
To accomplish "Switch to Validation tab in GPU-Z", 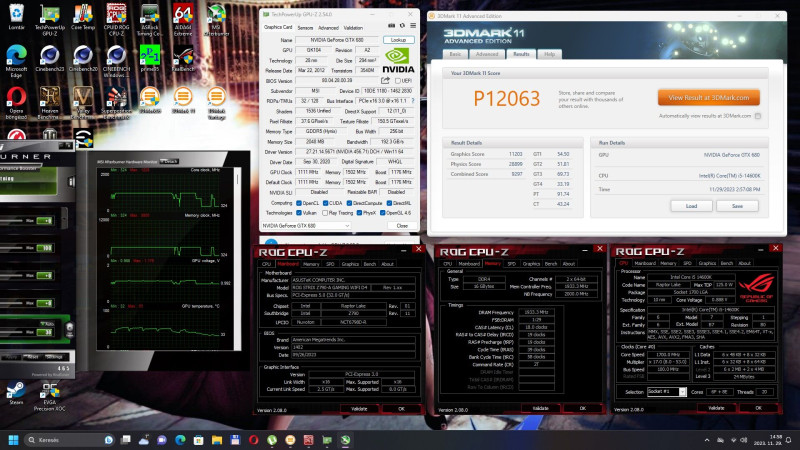I will 353,28.
